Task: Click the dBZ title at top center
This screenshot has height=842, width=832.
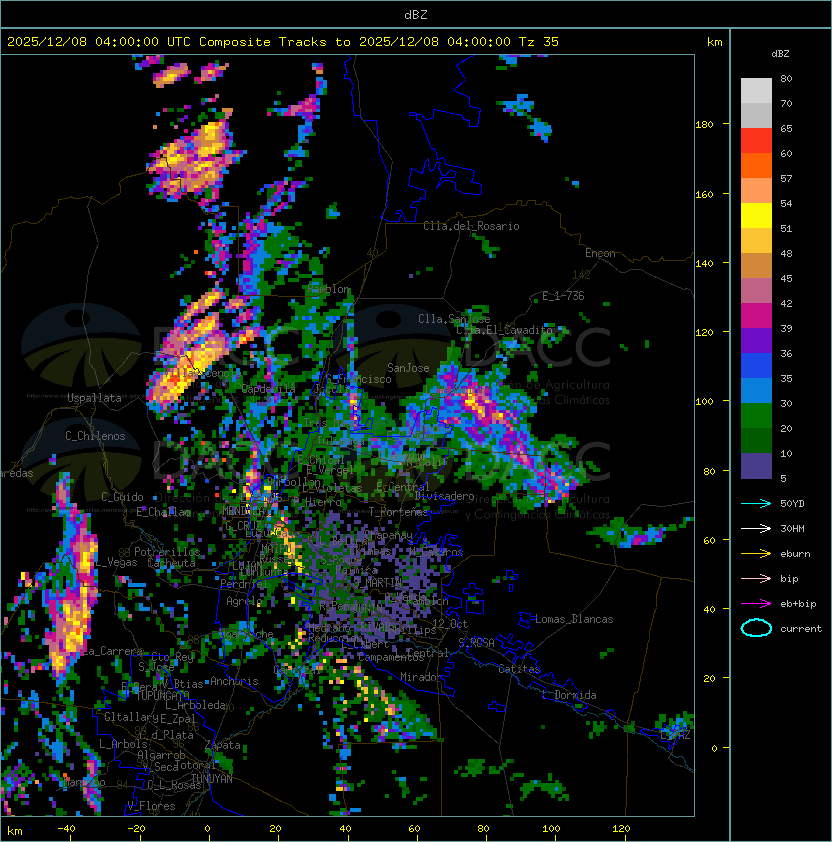Action: click(x=415, y=14)
